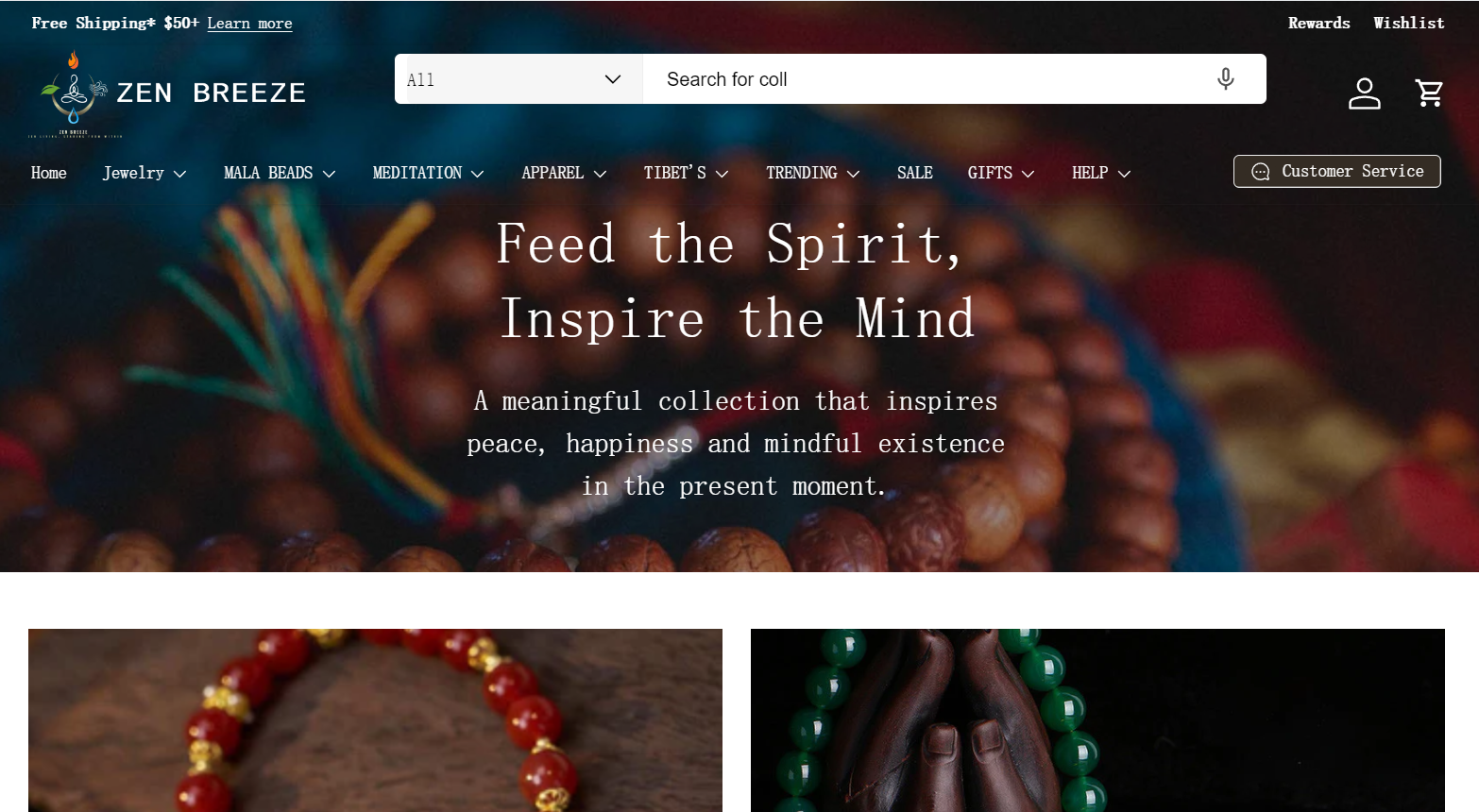1479x812 pixels.
Task: Click the red bead bracelet image
Action: [x=375, y=720]
